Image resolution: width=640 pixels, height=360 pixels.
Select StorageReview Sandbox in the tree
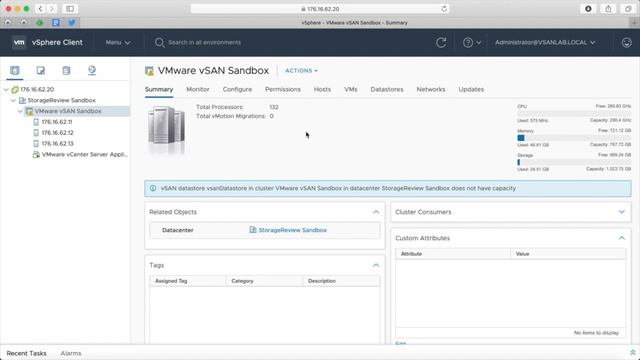61,100
